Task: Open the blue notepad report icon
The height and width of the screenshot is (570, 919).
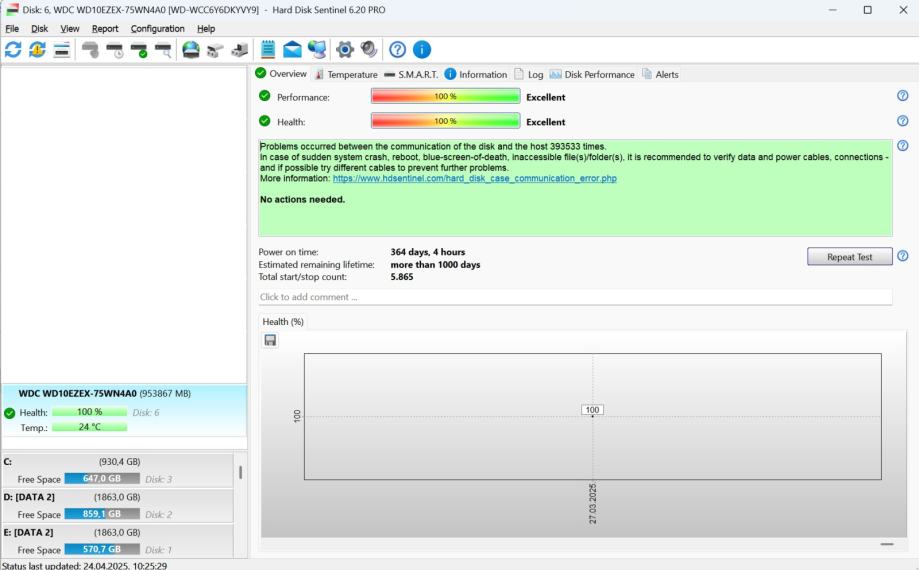Action: click(268, 50)
